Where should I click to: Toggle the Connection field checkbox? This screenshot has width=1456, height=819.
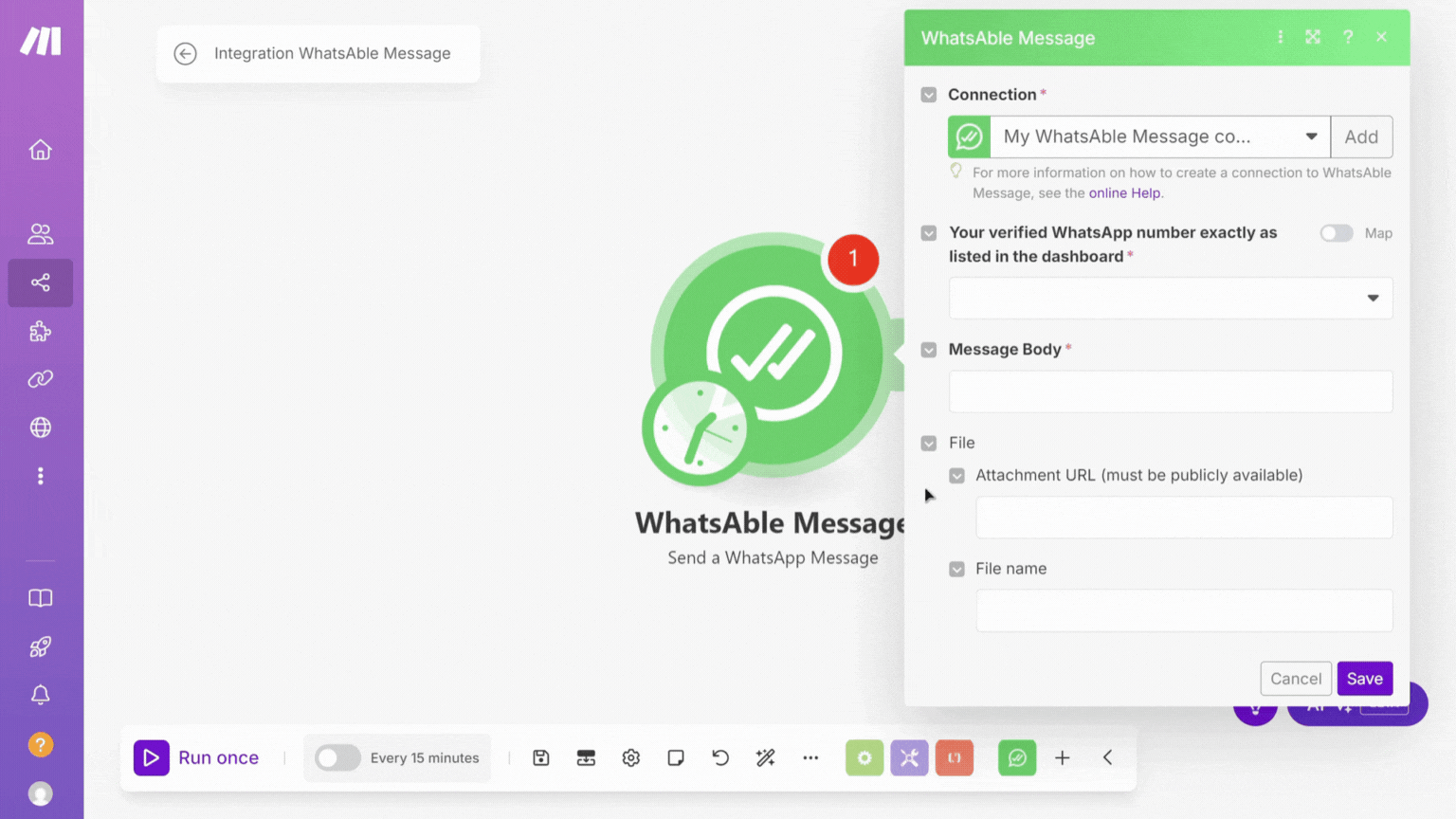pyautogui.click(x=929, y=95)
